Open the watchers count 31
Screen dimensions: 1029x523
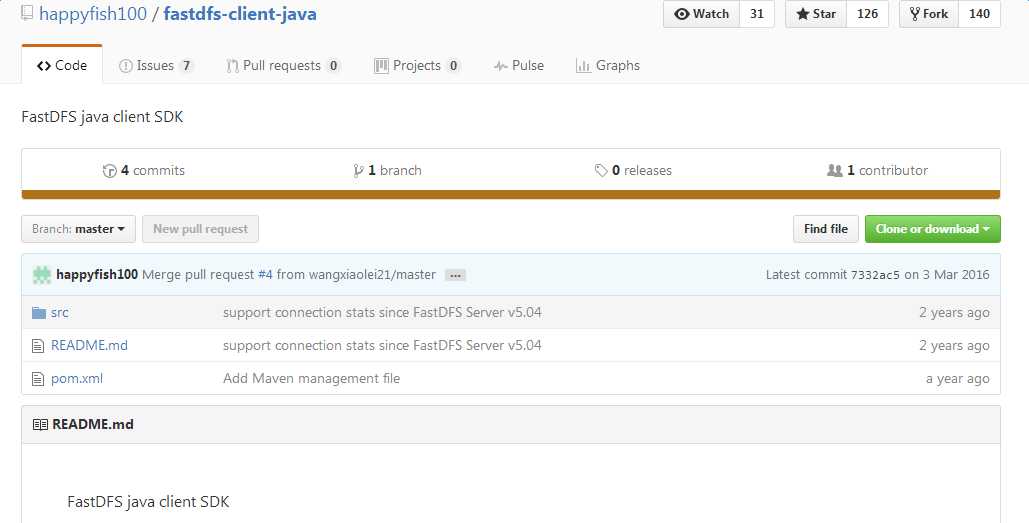(757, 14)
